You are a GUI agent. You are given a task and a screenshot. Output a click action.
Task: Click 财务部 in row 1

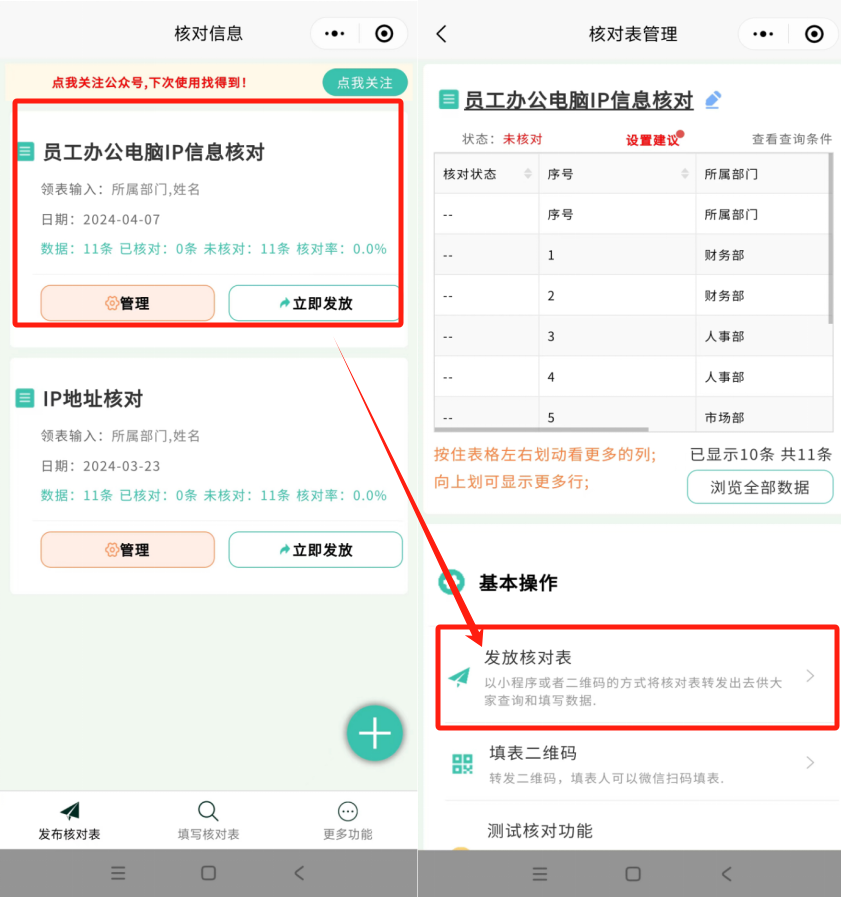click(724, 255)
